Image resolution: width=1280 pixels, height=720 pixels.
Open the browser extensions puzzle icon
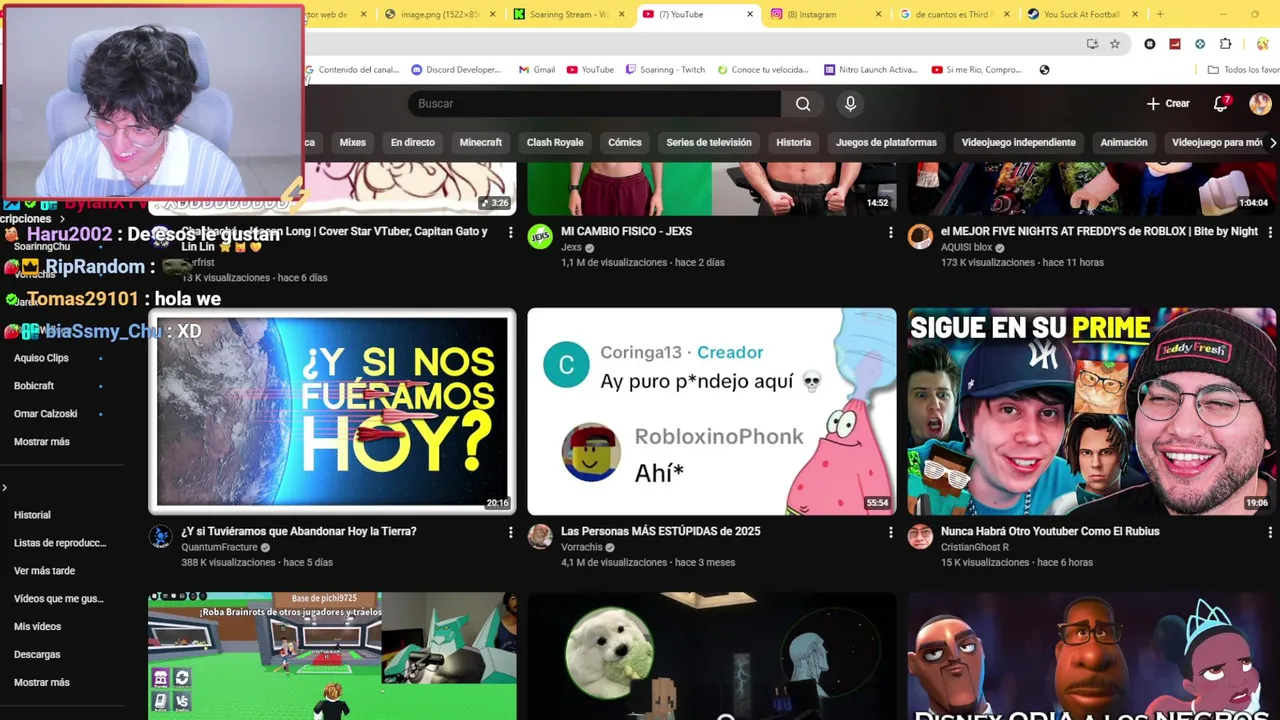pyautogui.click(x=1225, y=44)
